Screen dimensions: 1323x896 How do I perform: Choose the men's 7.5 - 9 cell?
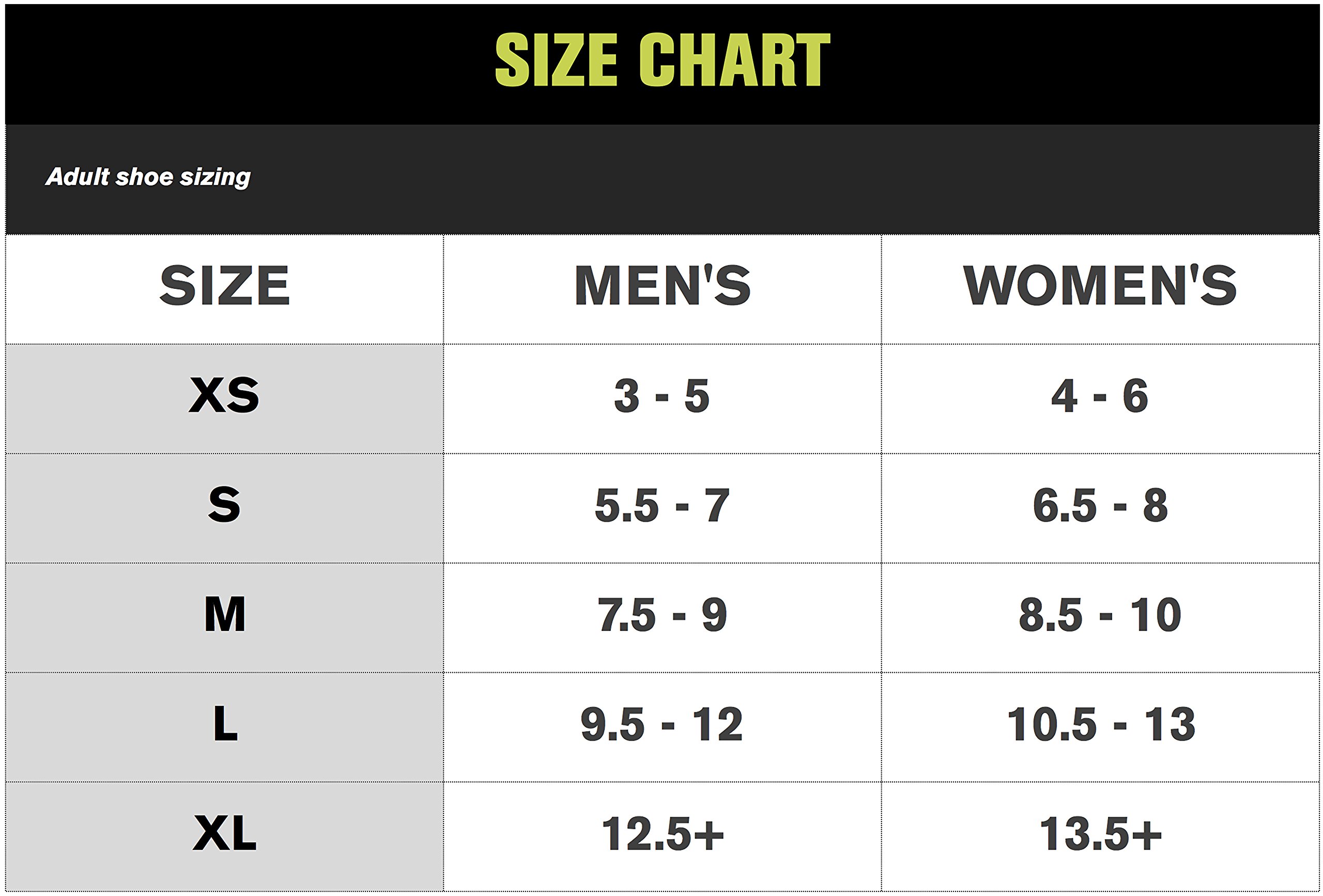(x=662, y=615)
